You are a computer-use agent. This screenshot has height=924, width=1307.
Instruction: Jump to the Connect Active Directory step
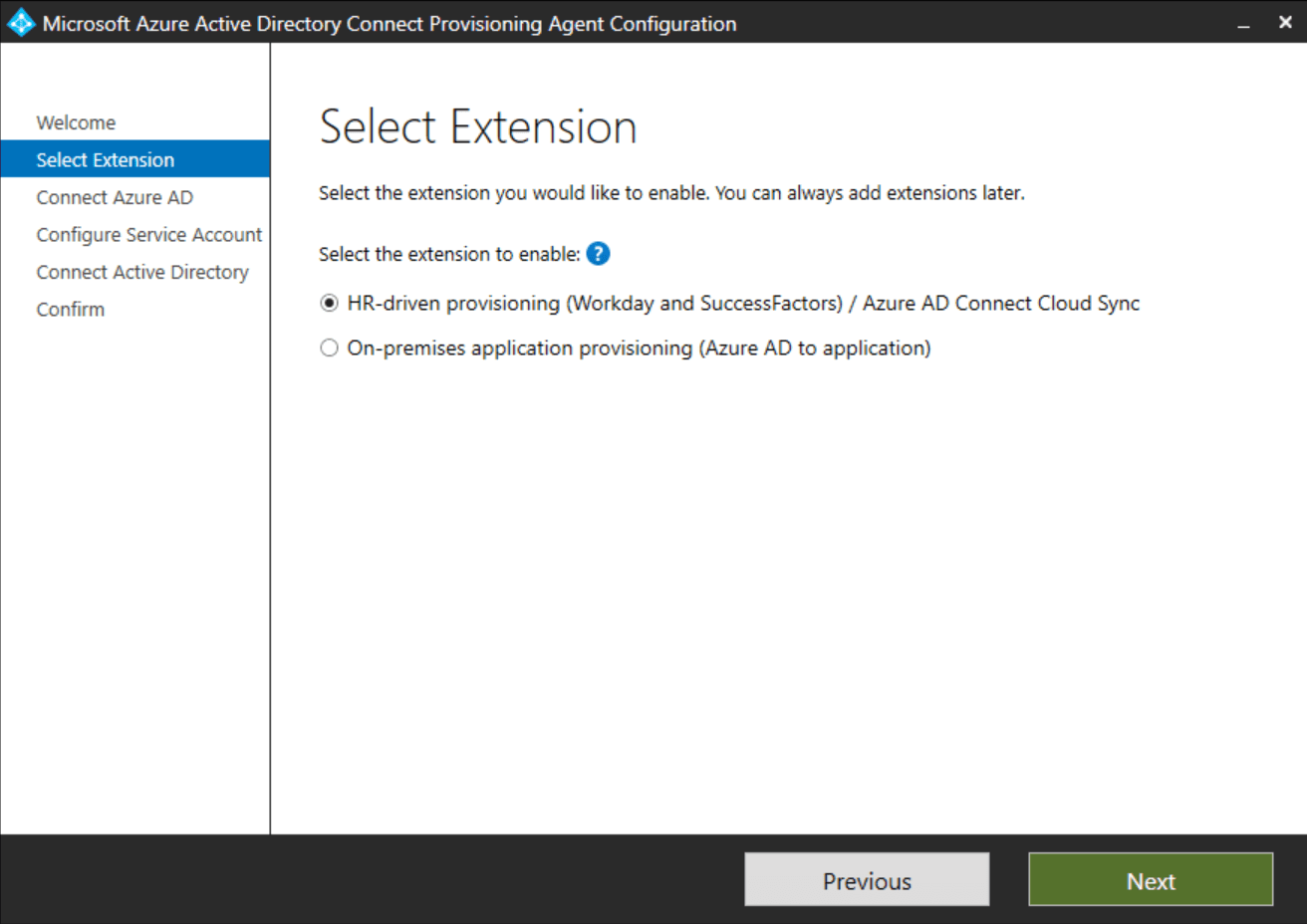142,272
